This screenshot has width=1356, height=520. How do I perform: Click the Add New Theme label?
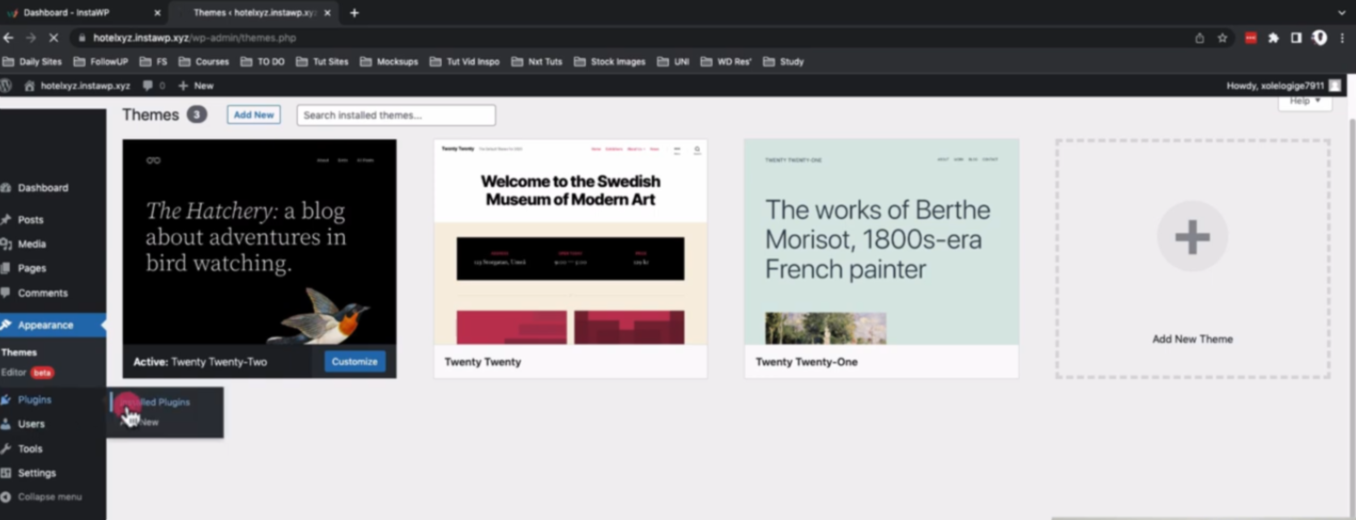click(x=1192, y=339)
